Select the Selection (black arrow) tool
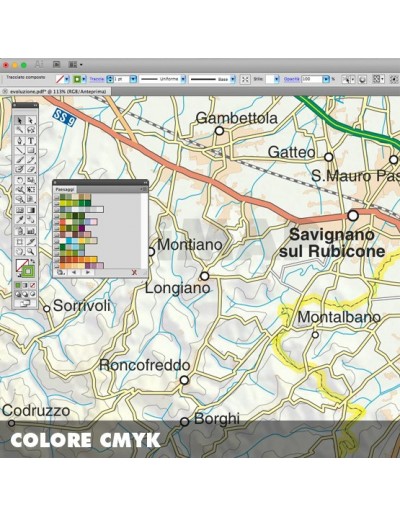 [20, 121]
